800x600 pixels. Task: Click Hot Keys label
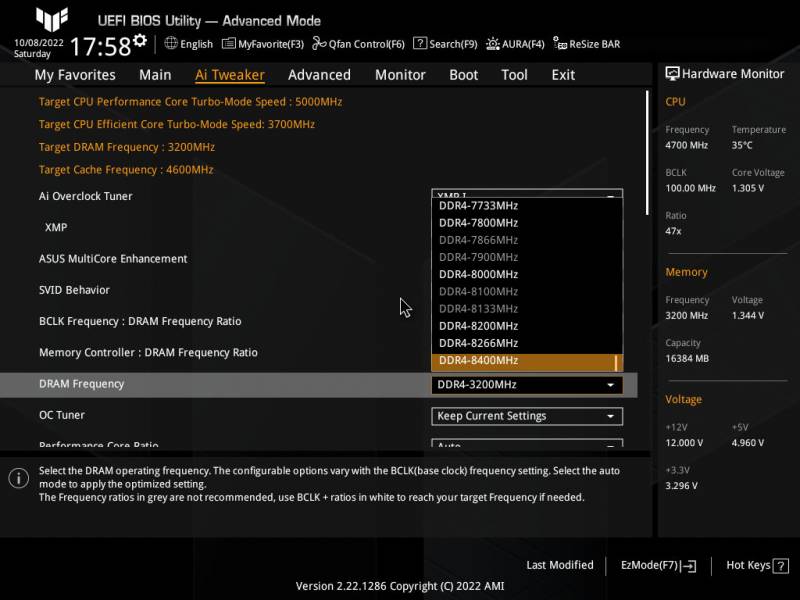pos(748,565)
